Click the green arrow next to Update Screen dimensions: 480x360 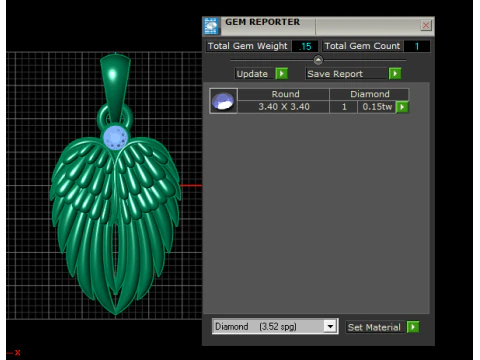[282, 73]
